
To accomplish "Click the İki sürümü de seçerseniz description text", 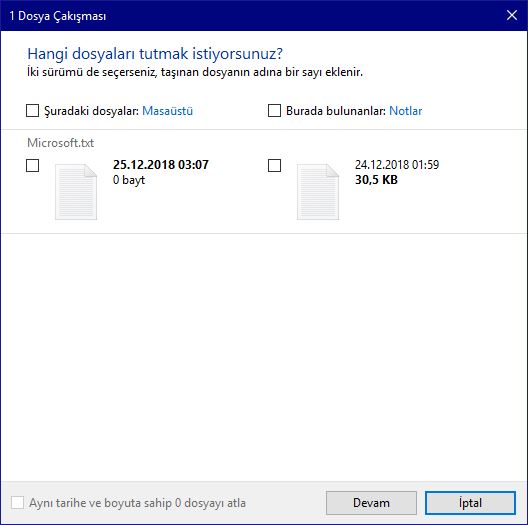I will [195, 72].
